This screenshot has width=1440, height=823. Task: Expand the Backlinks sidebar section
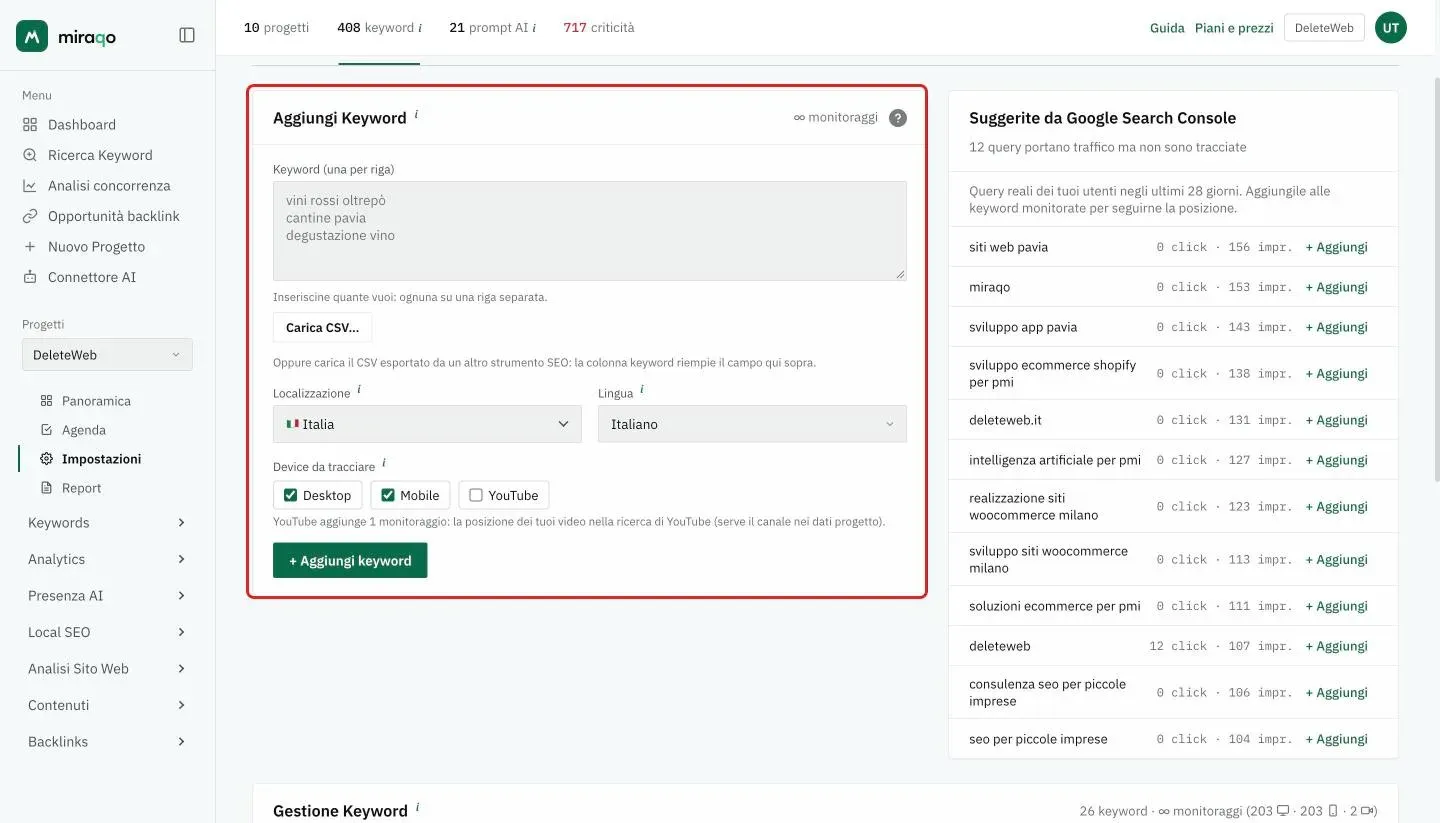click(107, 741)
